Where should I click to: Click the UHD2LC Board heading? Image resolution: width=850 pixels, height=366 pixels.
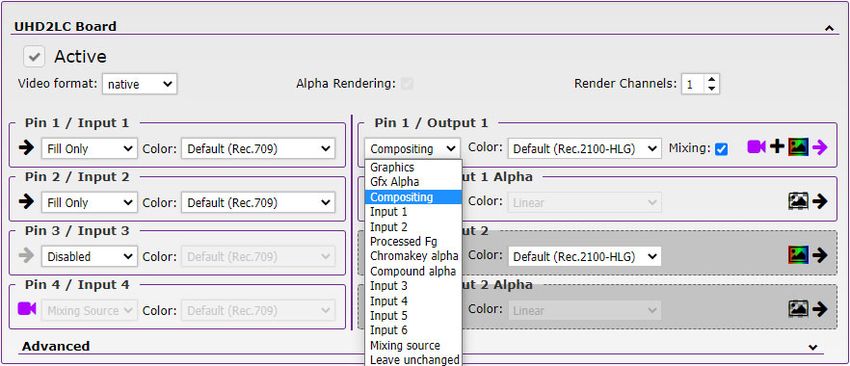coord(65,26)
